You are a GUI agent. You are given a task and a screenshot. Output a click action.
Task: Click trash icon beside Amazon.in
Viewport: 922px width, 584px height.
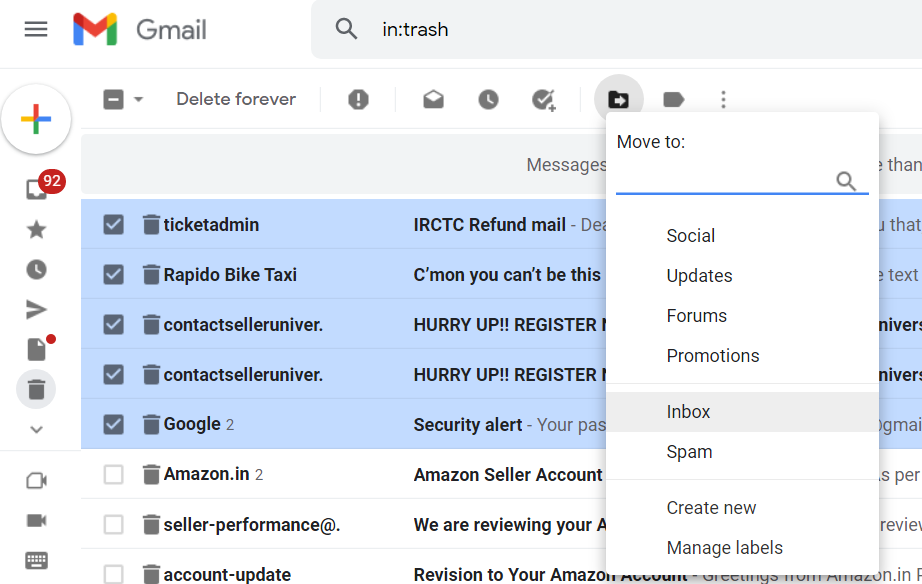151,474
